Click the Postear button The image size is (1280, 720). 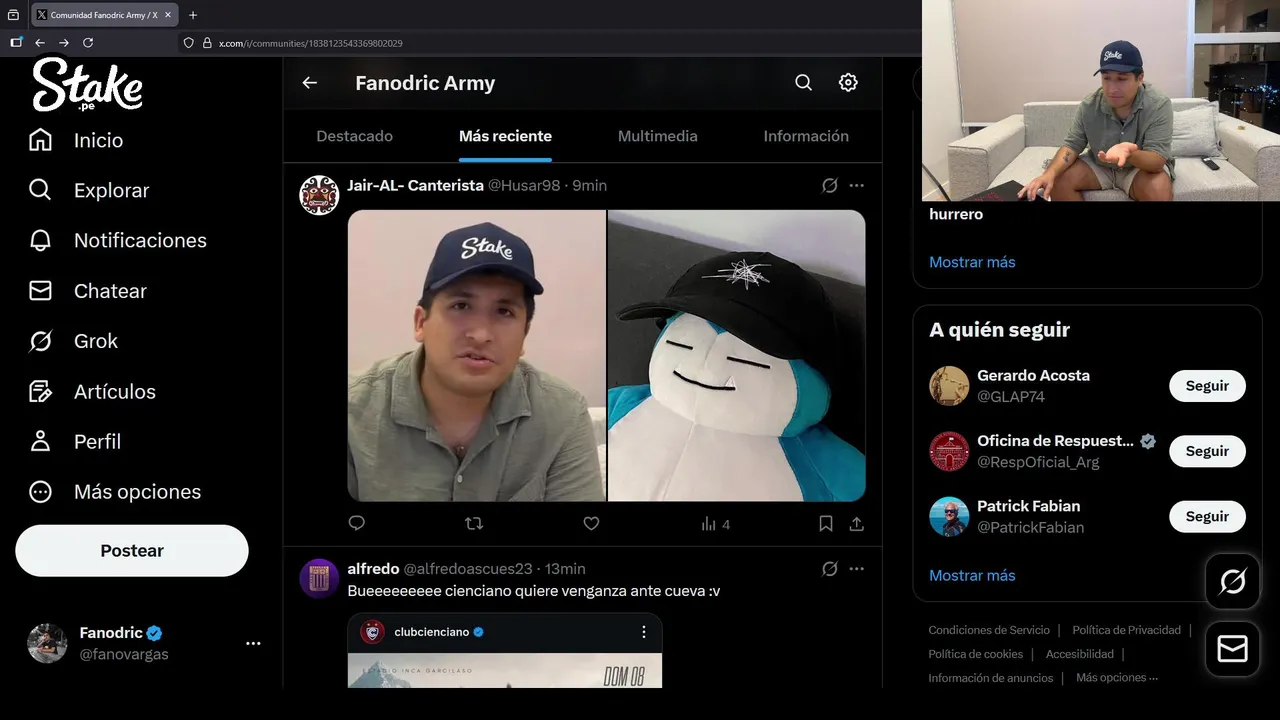point(132,550)
